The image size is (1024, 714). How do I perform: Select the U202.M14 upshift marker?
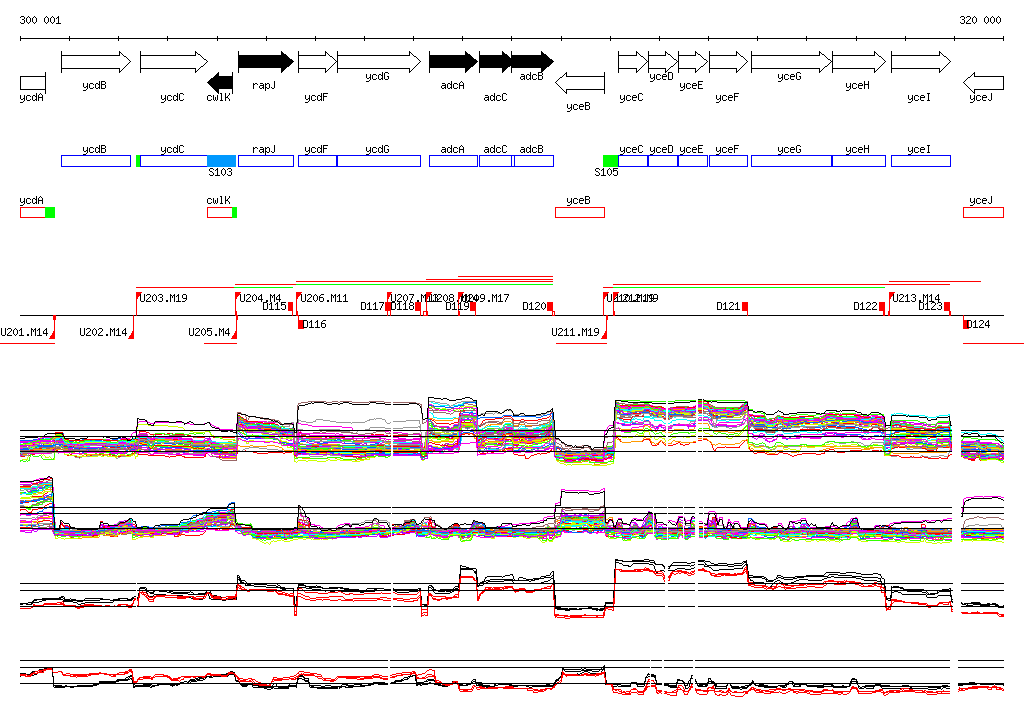click(x=131, y=333)
